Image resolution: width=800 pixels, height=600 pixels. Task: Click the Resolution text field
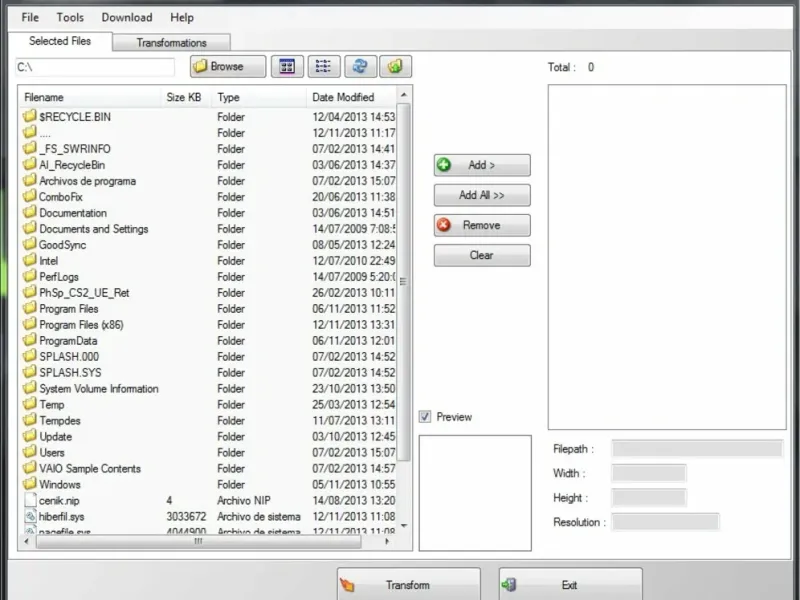[665, 522]
